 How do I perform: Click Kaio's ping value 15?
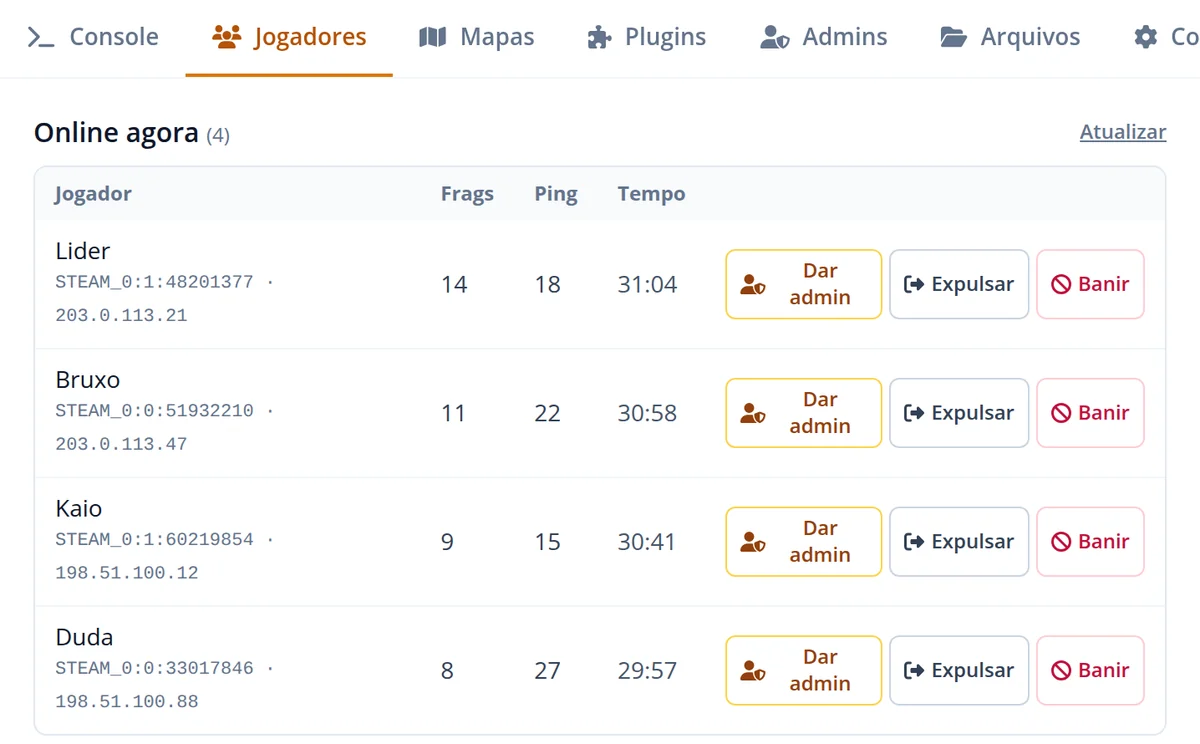coord(547,543)
